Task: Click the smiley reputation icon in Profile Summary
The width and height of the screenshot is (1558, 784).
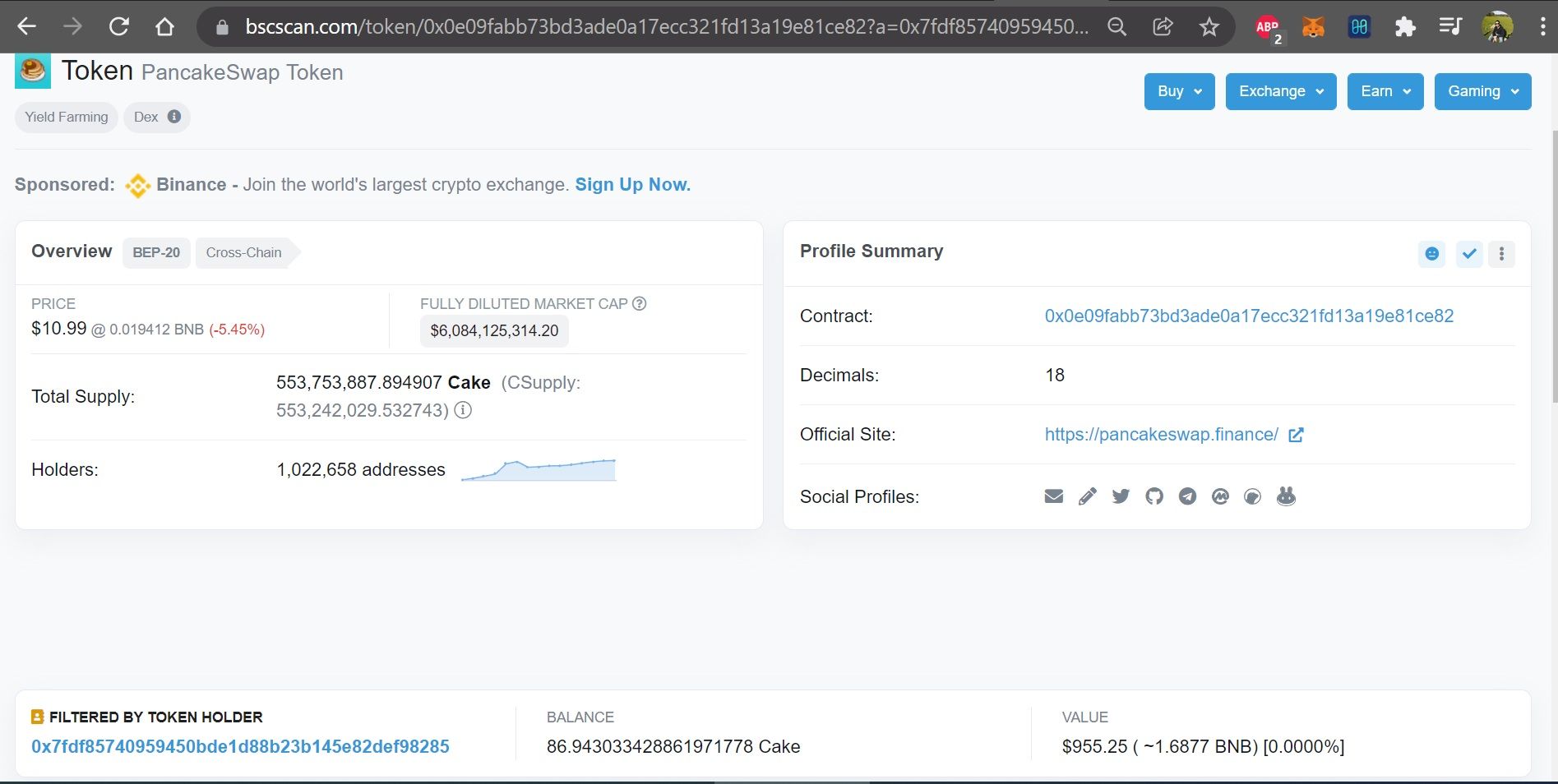Action: click(1431, 254)
